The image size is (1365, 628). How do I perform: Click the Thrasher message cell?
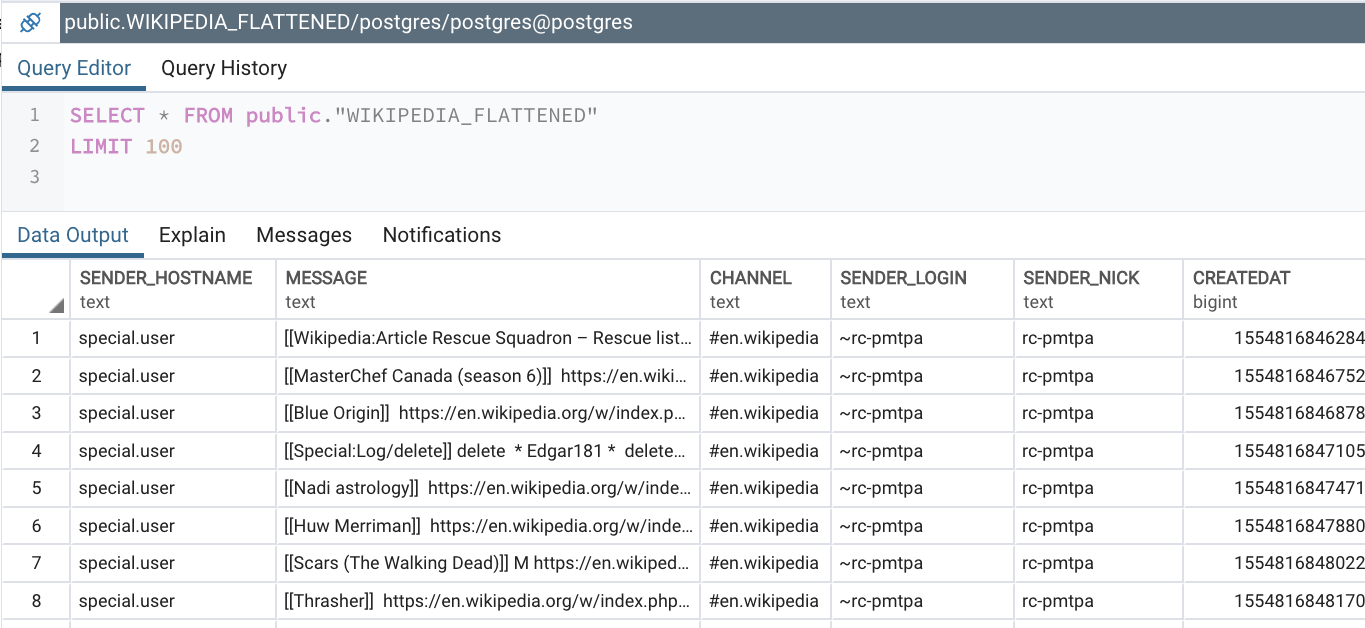[x=488, y=601]
